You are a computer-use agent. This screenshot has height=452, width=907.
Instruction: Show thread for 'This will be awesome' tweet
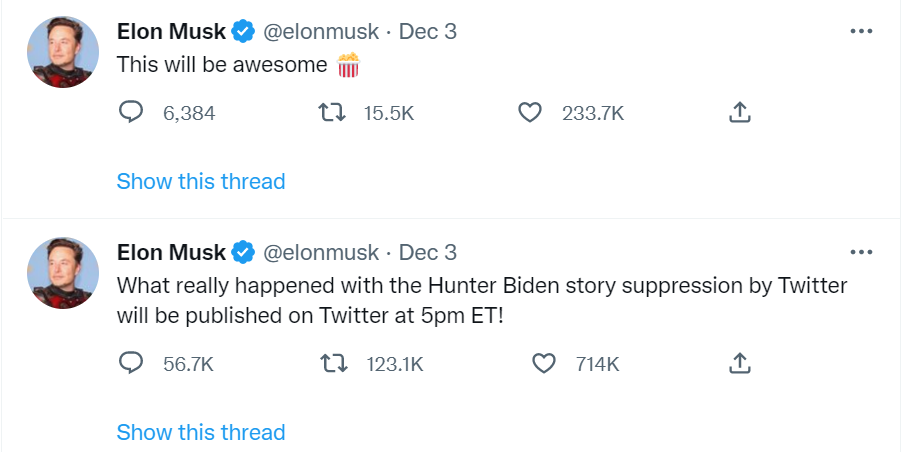pos(201,181)
